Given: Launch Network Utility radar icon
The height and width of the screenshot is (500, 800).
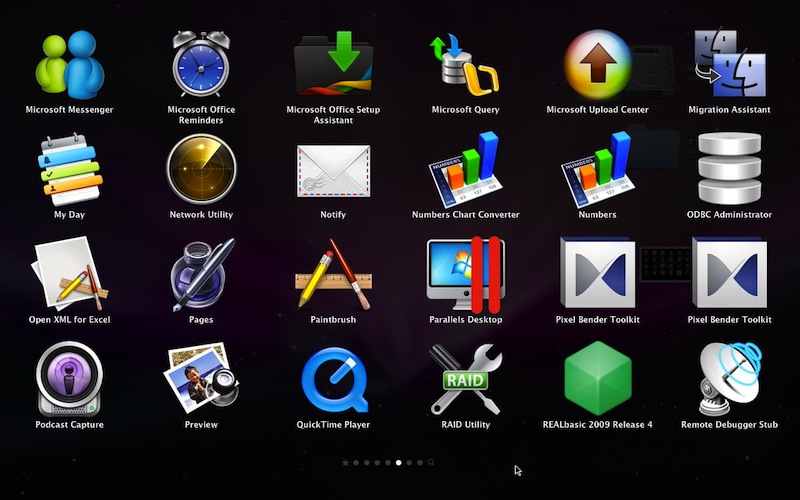Looking at the screenshot, I should tap(201, 168).
